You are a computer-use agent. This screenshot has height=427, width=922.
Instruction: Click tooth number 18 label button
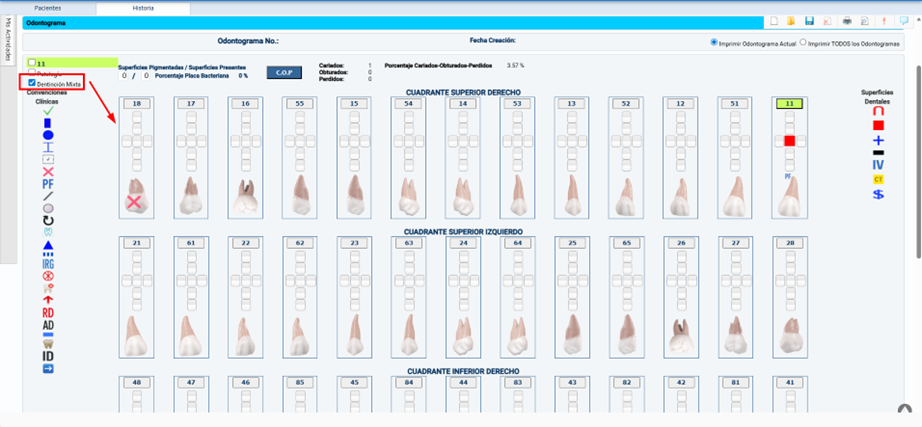pos(135,103)
